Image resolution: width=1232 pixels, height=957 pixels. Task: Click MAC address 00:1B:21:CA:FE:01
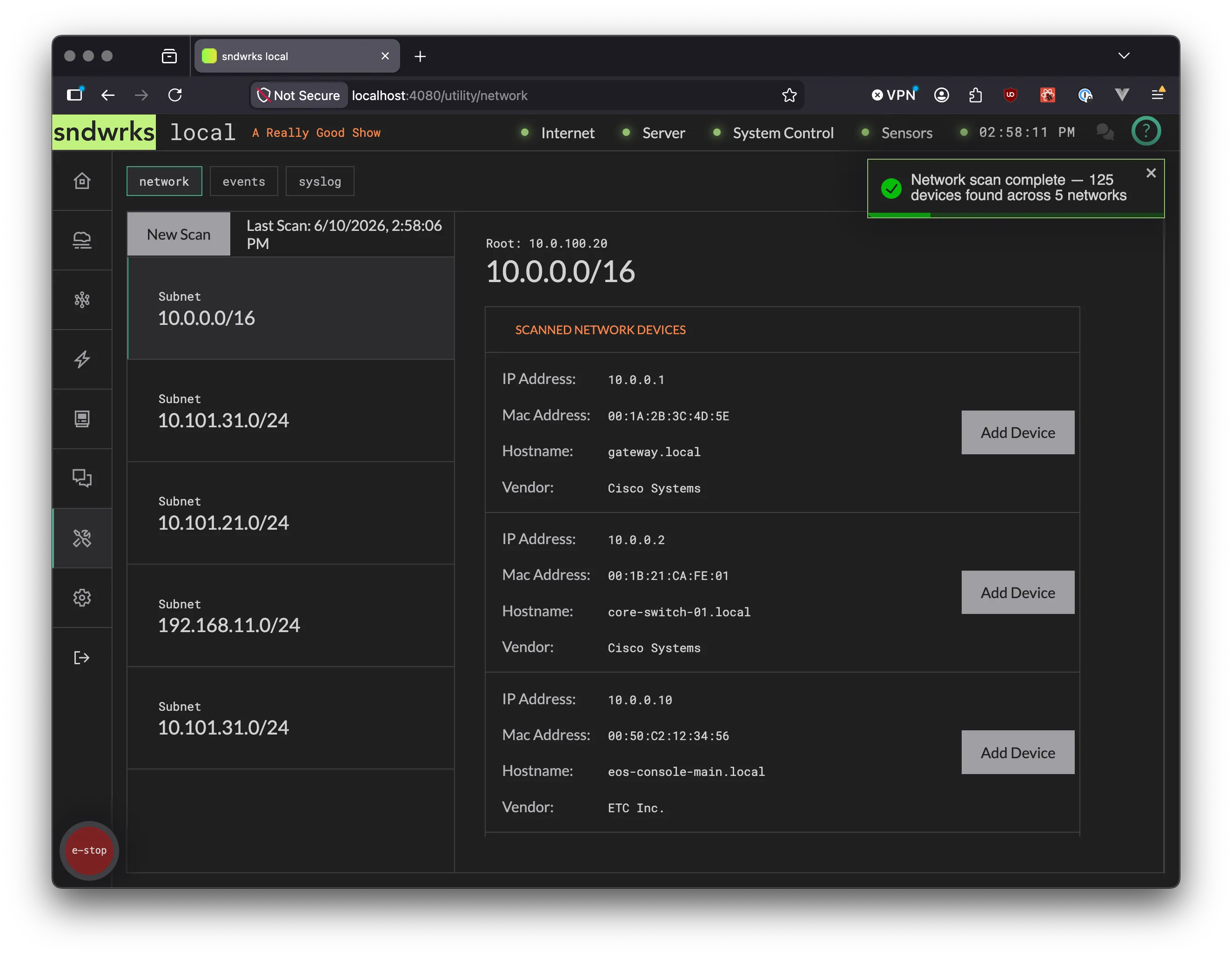(x=669, y=576)
